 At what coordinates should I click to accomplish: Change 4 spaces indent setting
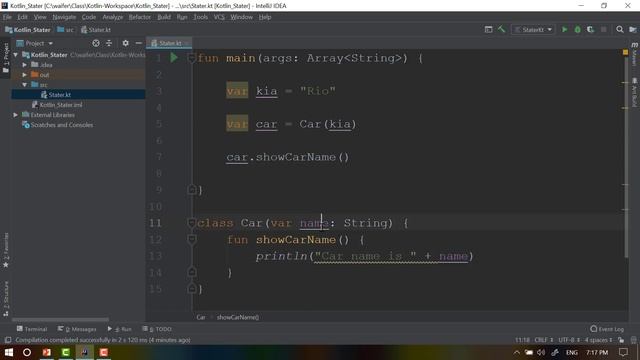click(x=598, y=340)
